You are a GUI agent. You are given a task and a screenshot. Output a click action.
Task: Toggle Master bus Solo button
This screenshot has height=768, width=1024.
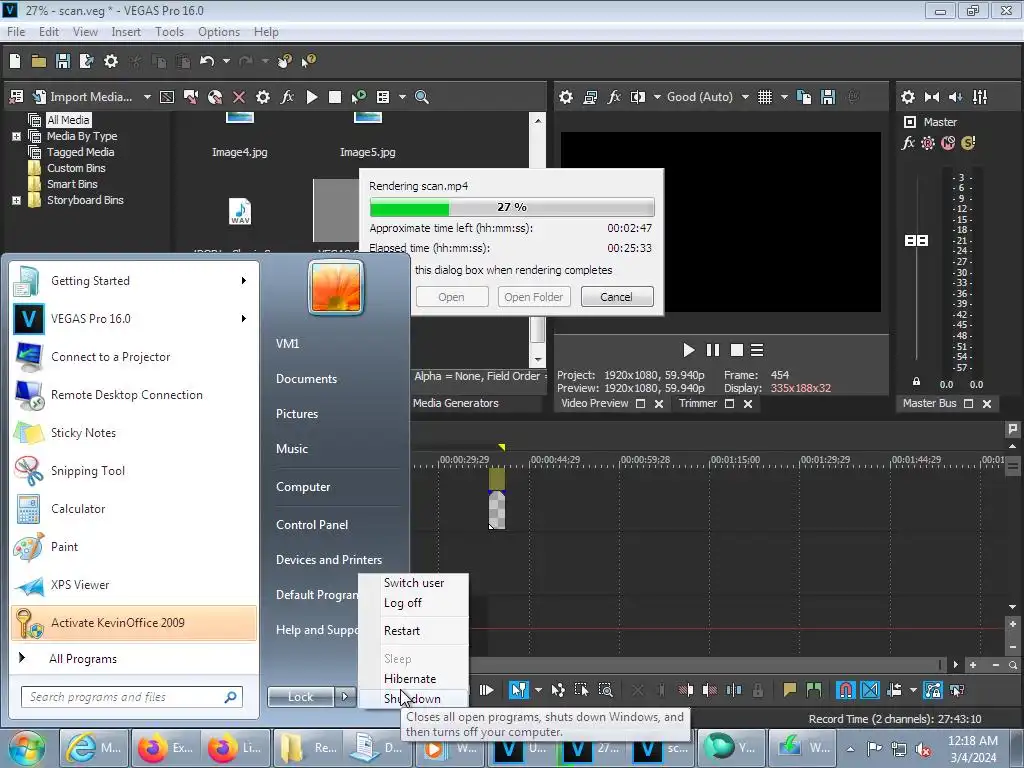pyautogui.click(x=968, y=143)
